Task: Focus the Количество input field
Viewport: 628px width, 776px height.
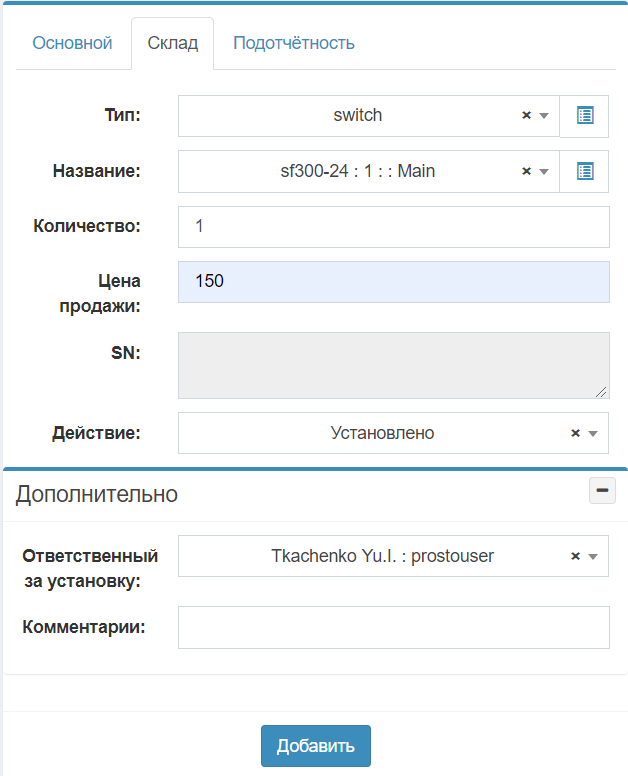Action: tap(393, 227)
